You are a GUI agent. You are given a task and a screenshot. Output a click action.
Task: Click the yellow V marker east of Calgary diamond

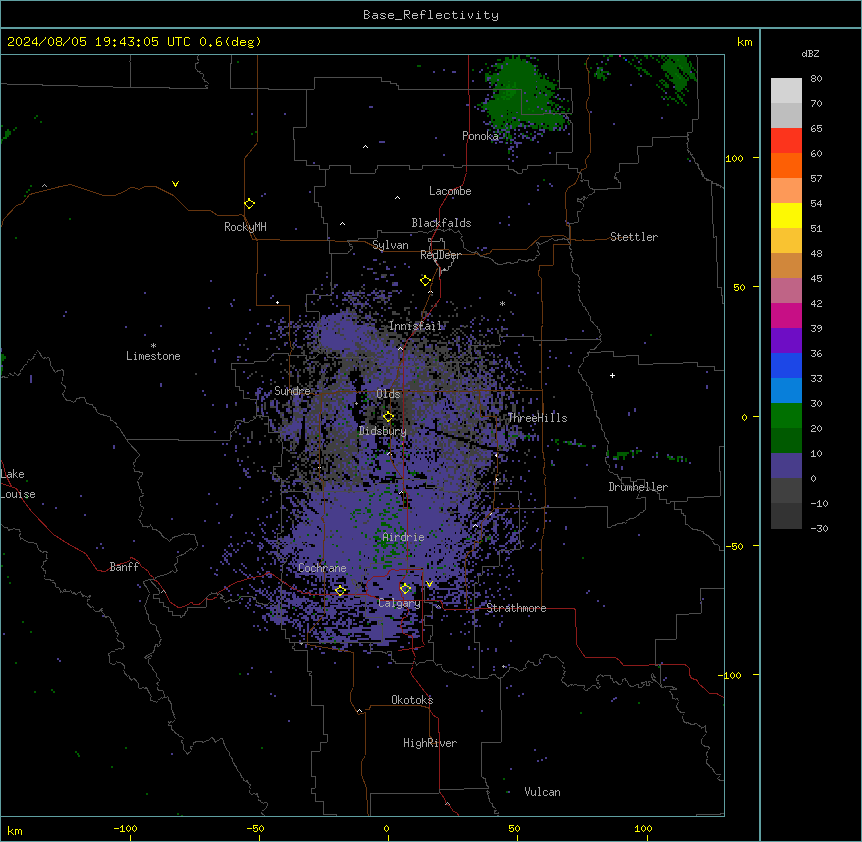click(x=429, y=584)
